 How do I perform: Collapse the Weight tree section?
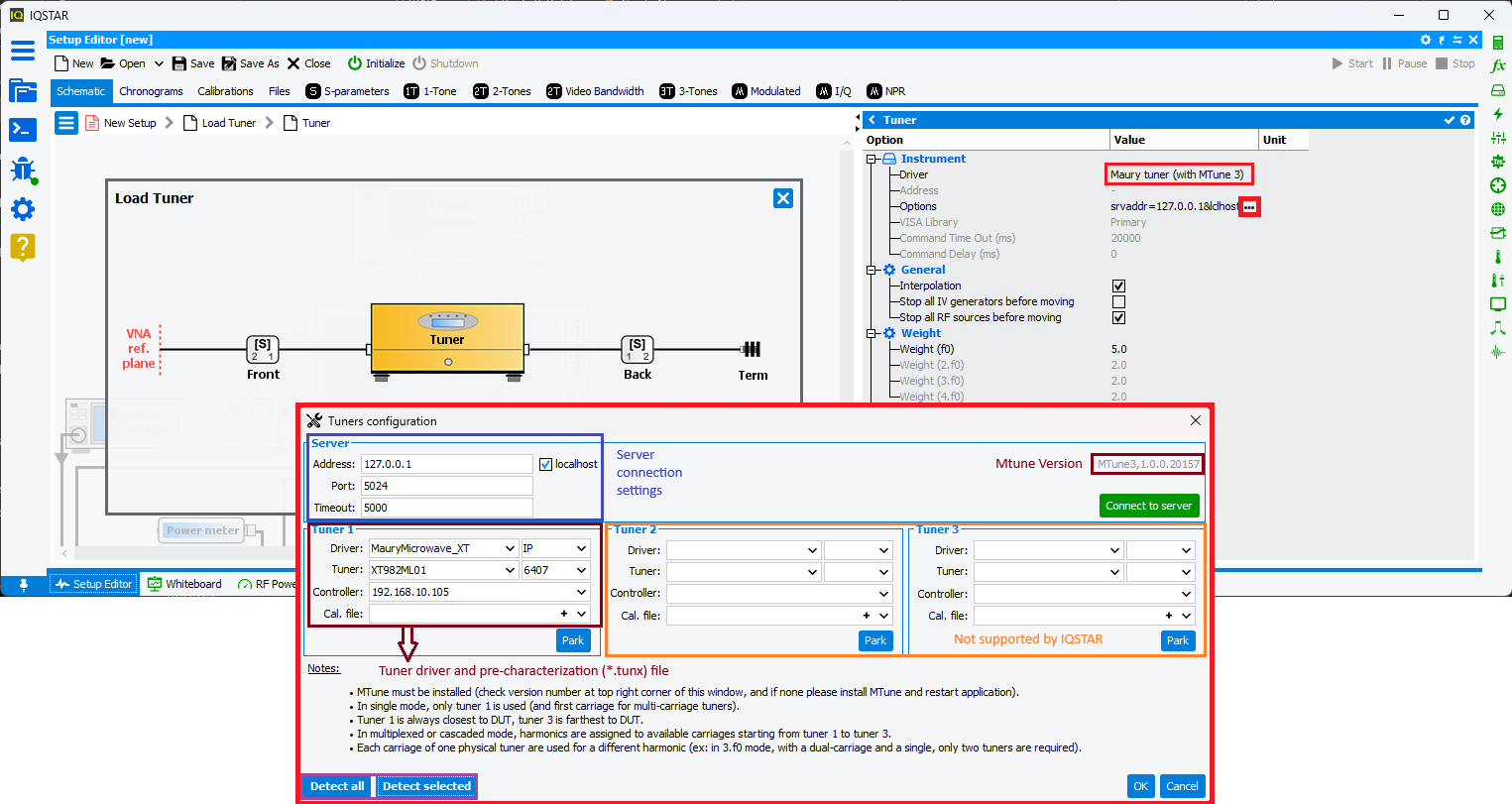[x=872, y=333]
